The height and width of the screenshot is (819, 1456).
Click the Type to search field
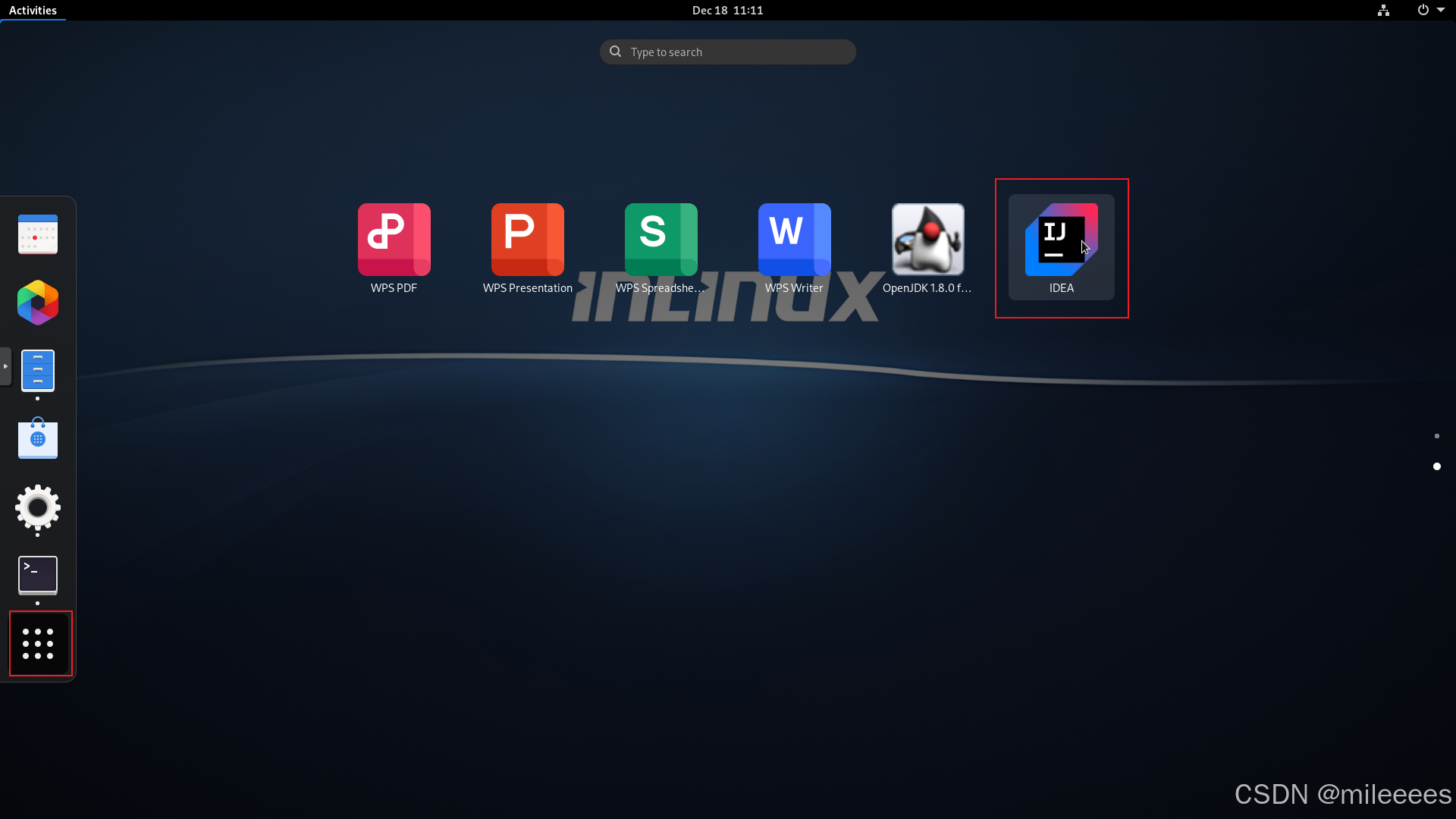pyautogui.click(x=727, y=52)
